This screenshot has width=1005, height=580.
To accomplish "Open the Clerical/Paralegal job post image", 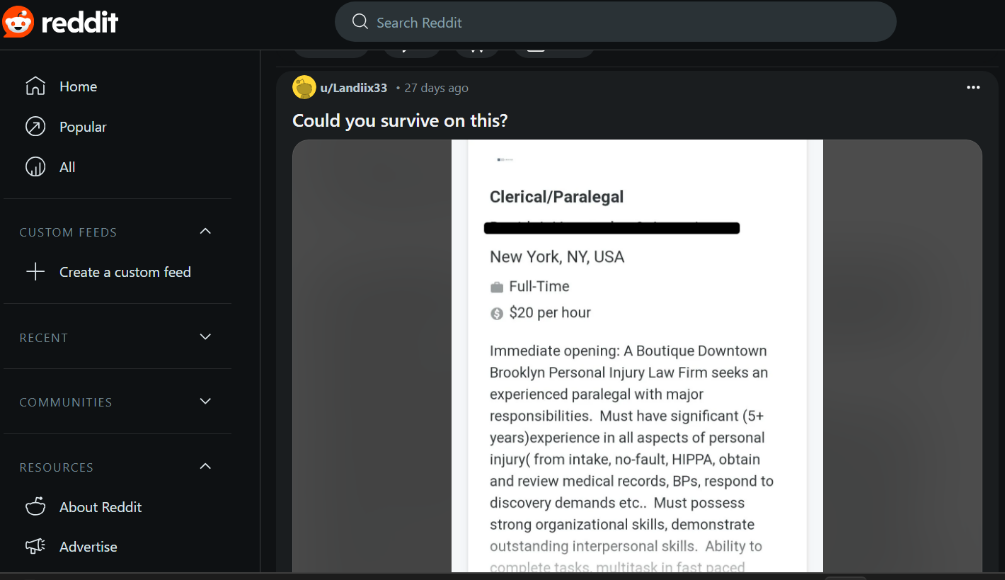I will [637, 356].
